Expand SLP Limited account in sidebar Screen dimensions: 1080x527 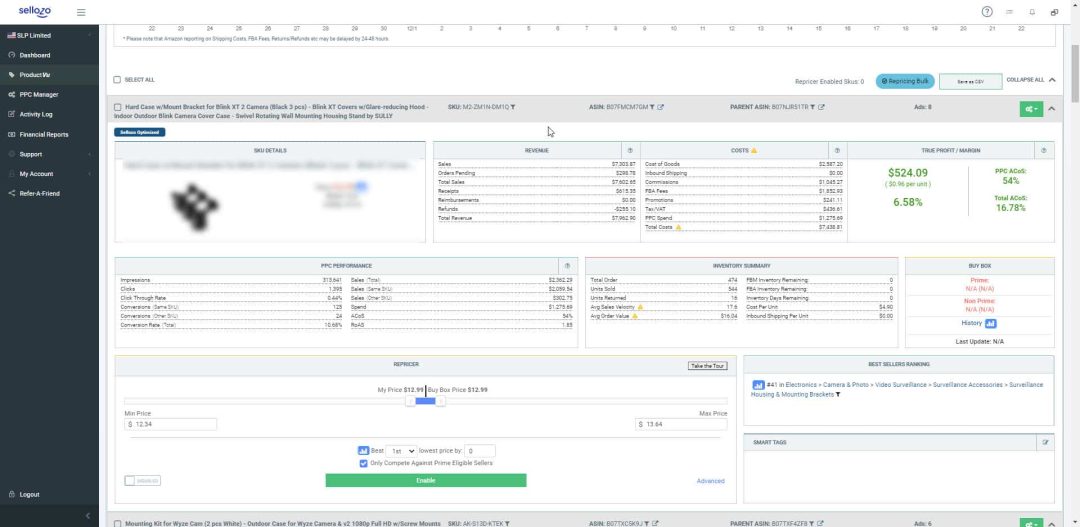pyautogui.click(x=49, y=35)
